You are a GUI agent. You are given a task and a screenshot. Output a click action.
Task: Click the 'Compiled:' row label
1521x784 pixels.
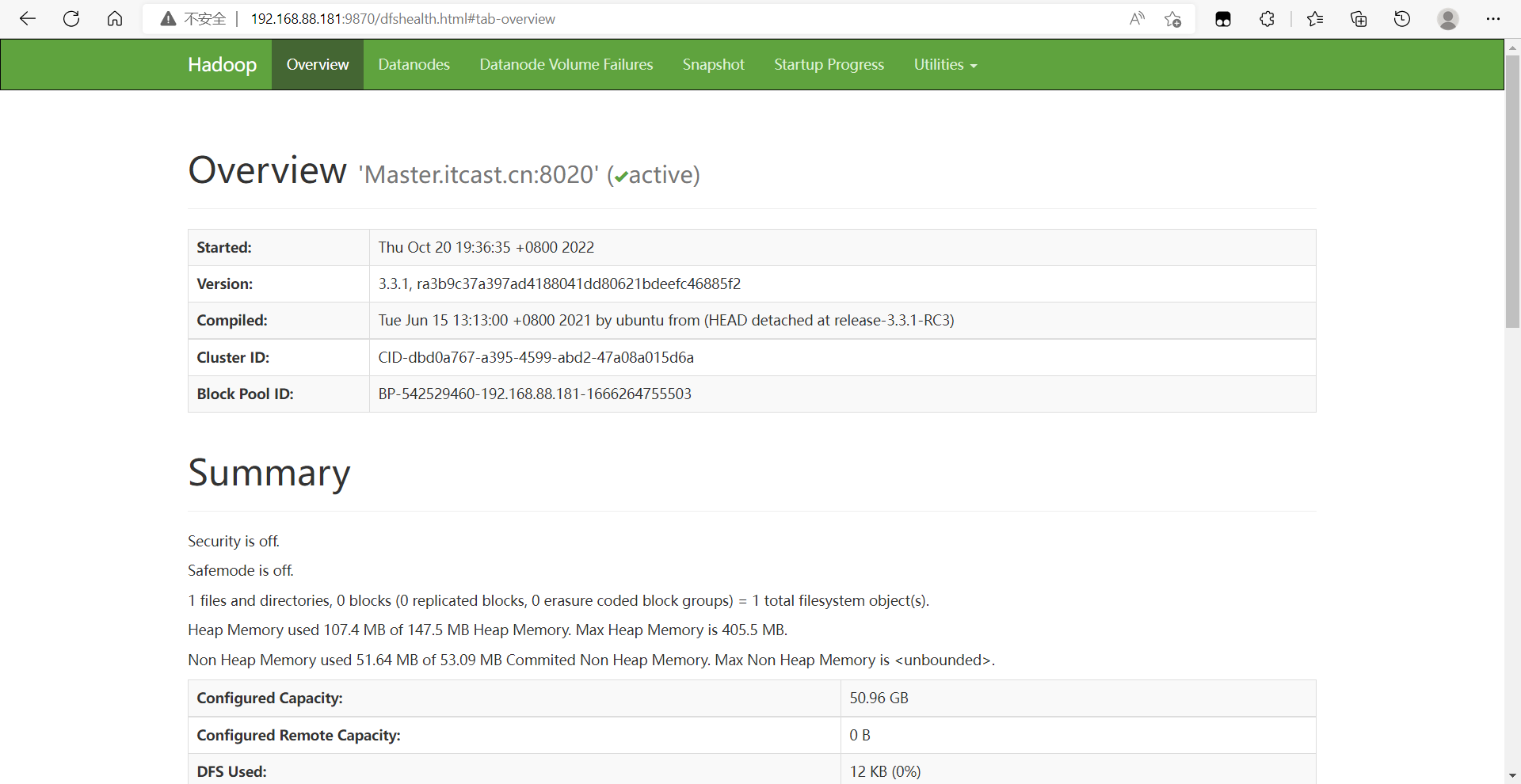(x=232, y=321)
